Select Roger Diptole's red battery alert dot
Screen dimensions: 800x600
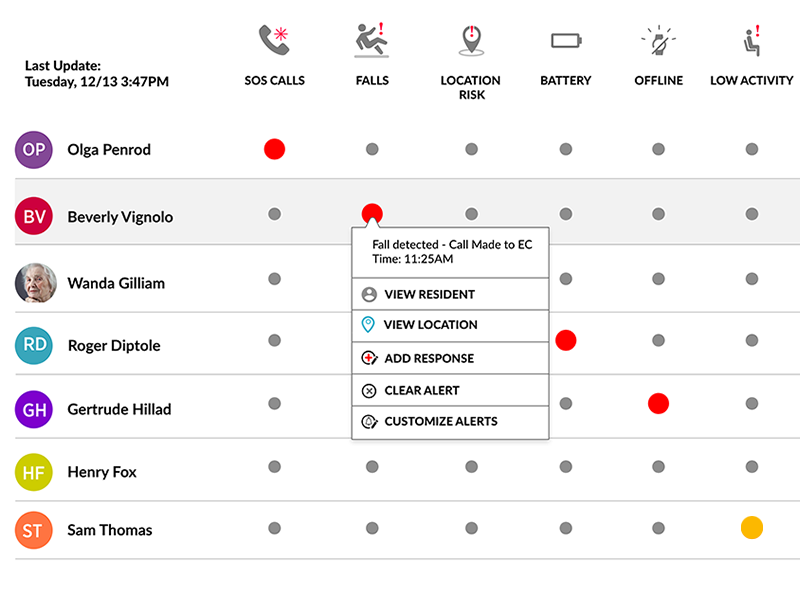click(565, 340)
